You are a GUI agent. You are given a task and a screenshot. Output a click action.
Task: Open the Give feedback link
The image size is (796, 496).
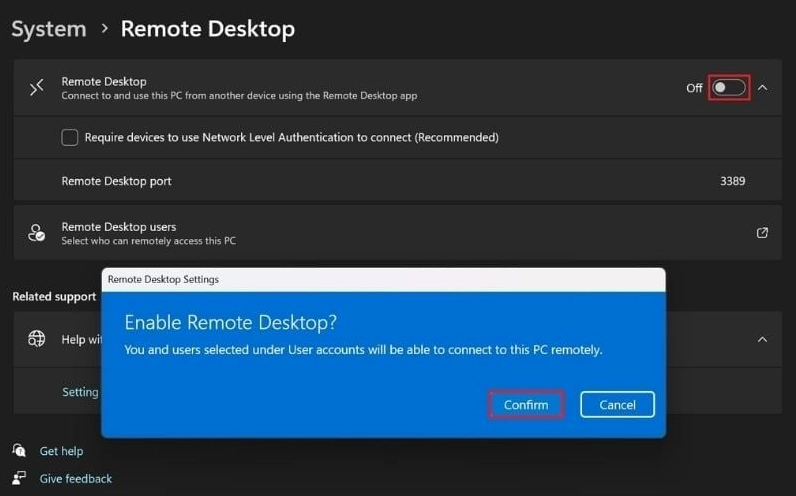pyautogui.click(x=76, y=479)
